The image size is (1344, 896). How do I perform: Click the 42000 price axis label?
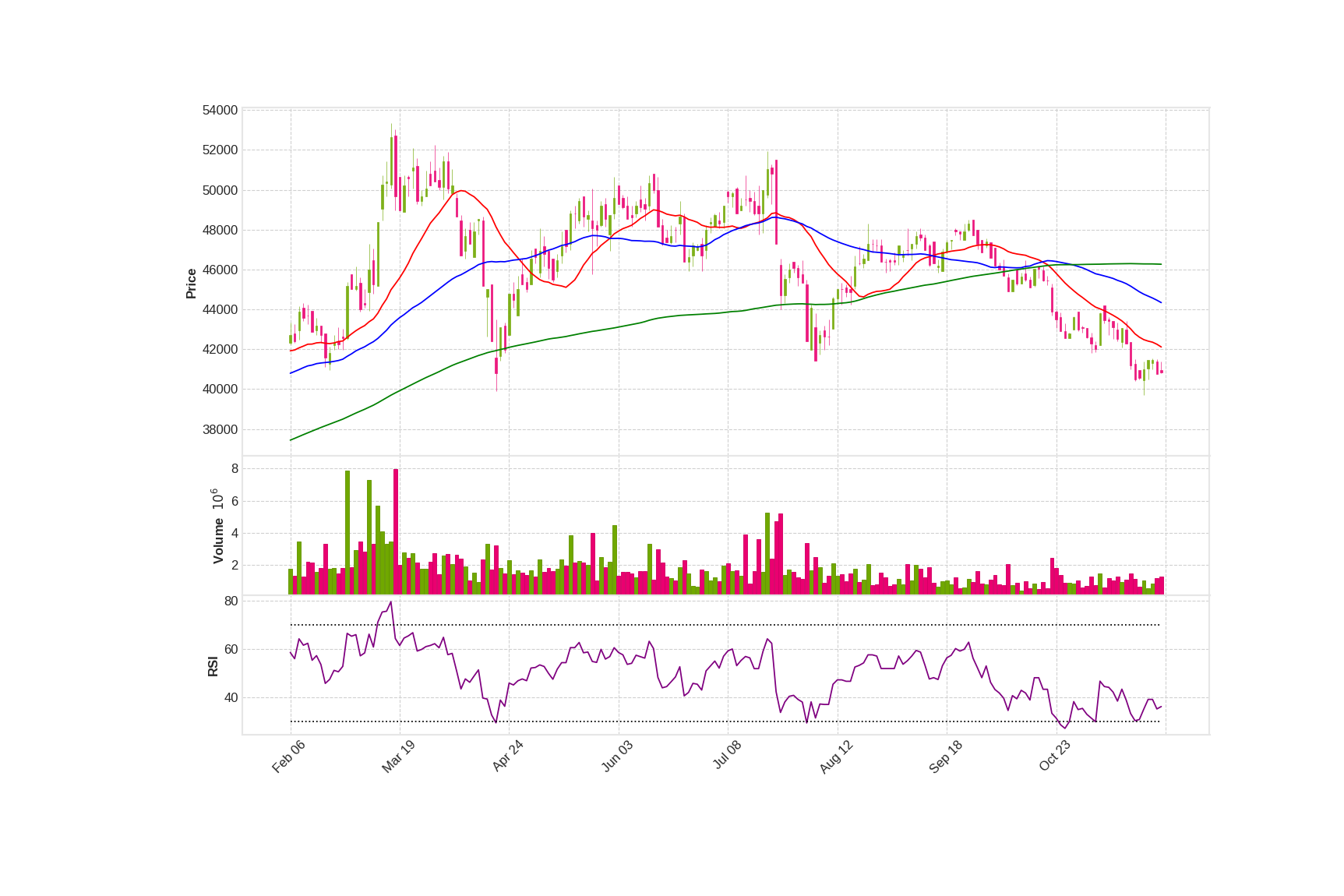click(x=220, y=349)
